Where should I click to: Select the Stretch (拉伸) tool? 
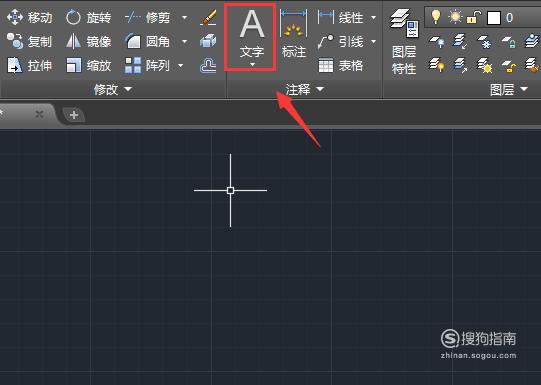(30, 65)
